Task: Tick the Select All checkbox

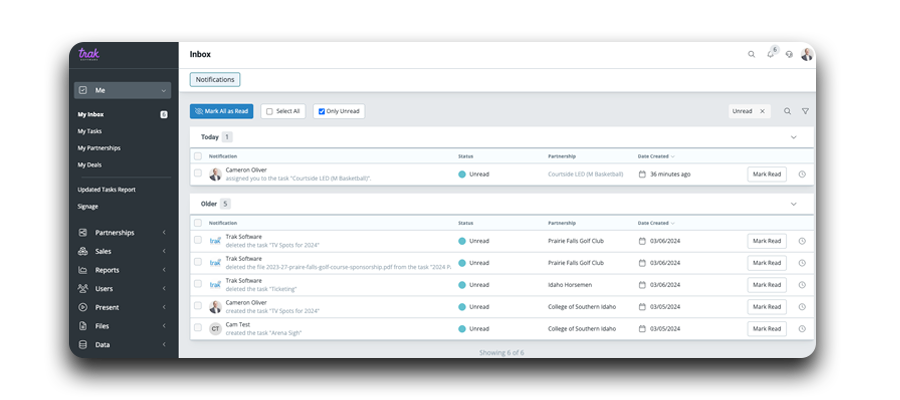Action: click(x=269, y=111)
